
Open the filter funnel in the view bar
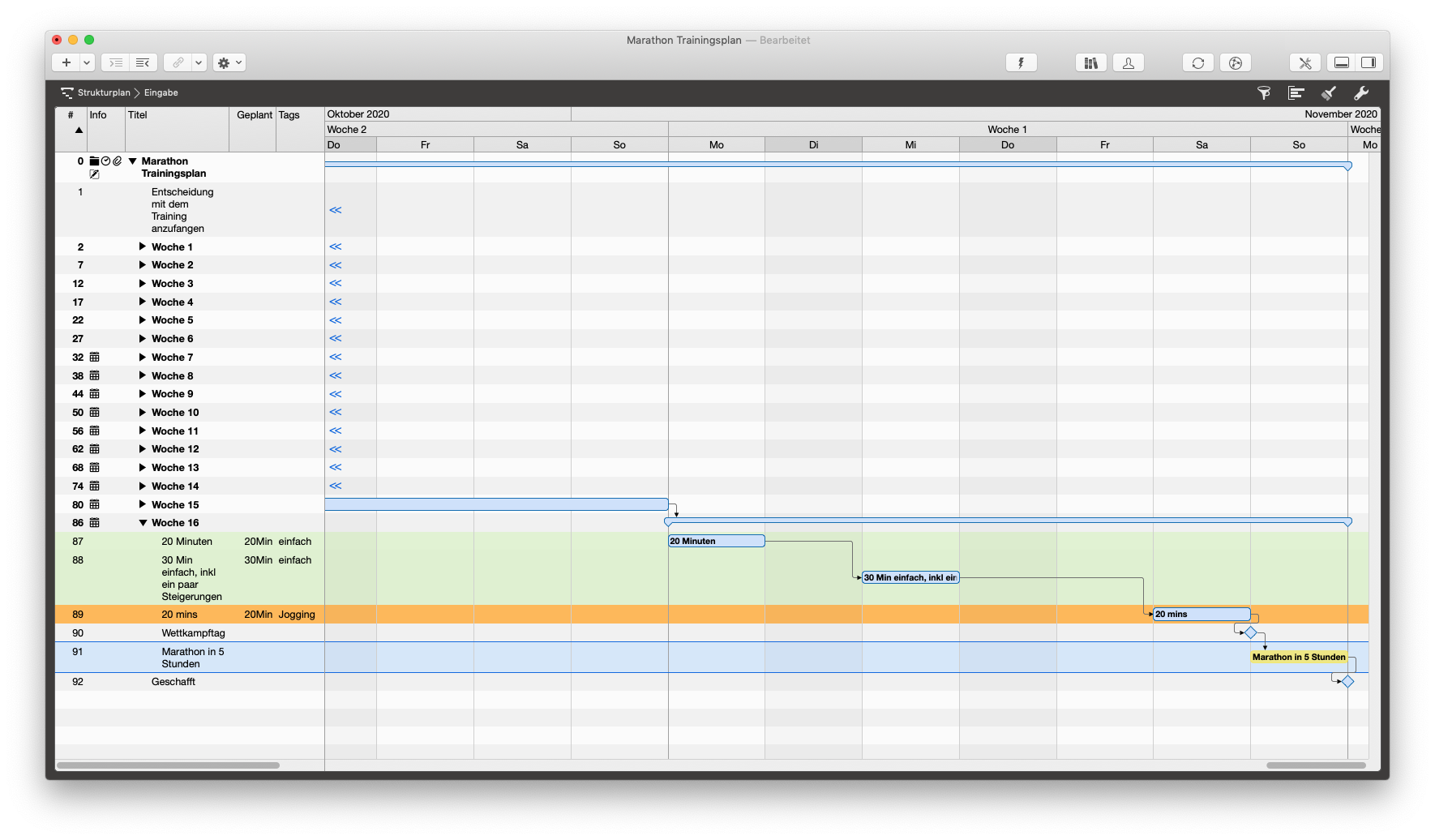[x=1263, y=93]
